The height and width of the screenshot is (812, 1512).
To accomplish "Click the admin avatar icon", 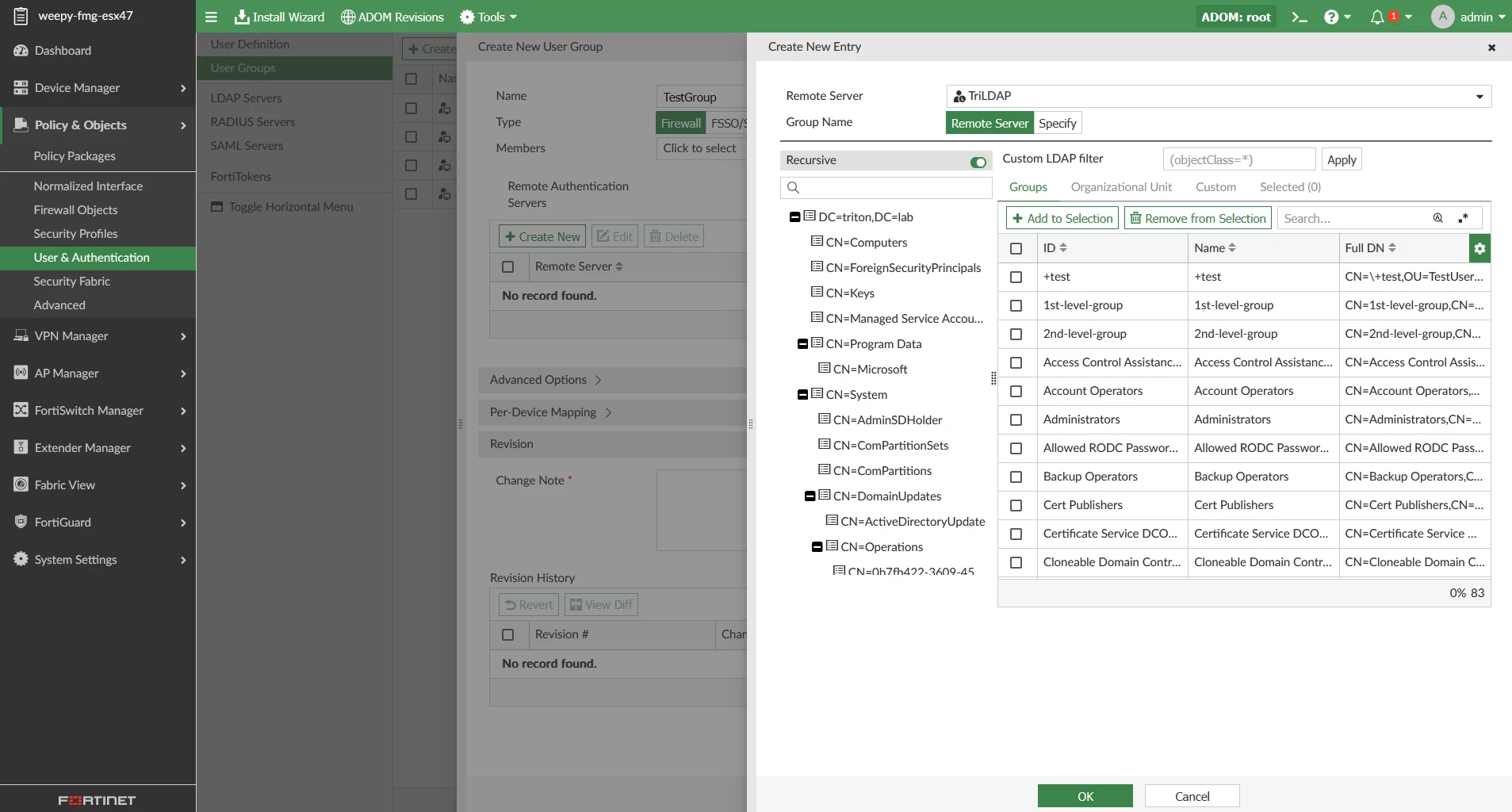I will pyautogui.click(x=1442, y=17).
